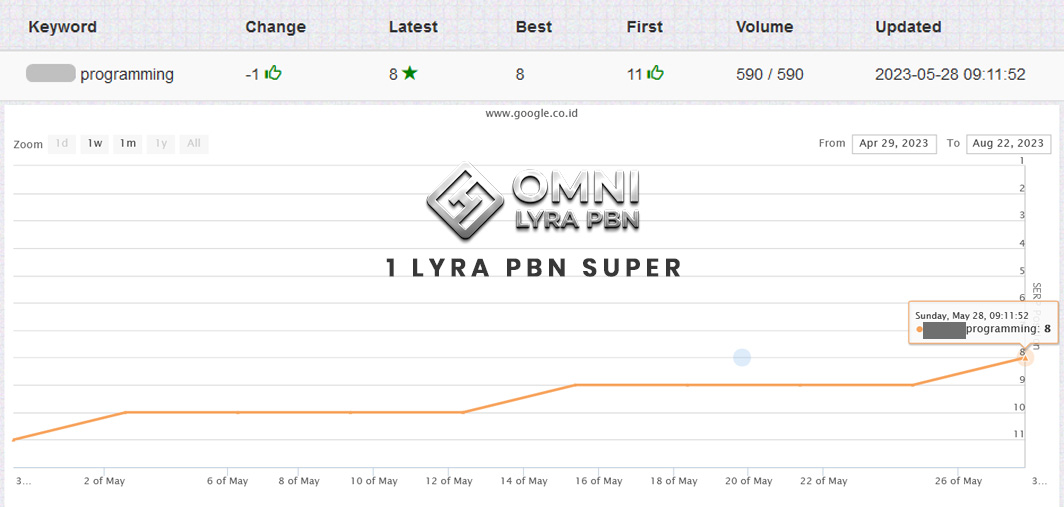Click the thumbs-up icon in Change column
Image resolution: width=1064 pixels, height=507 pixels.
[273, 73]
